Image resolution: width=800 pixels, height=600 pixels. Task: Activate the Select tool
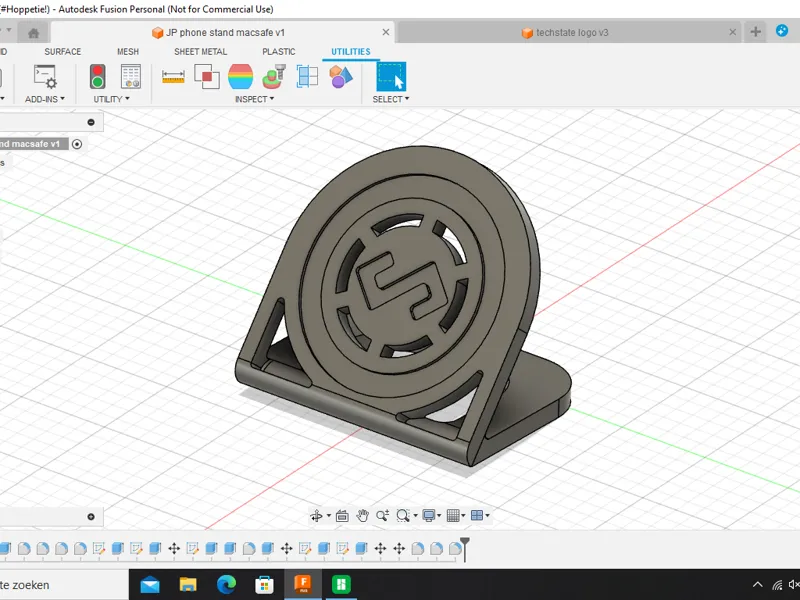(391, 77)
